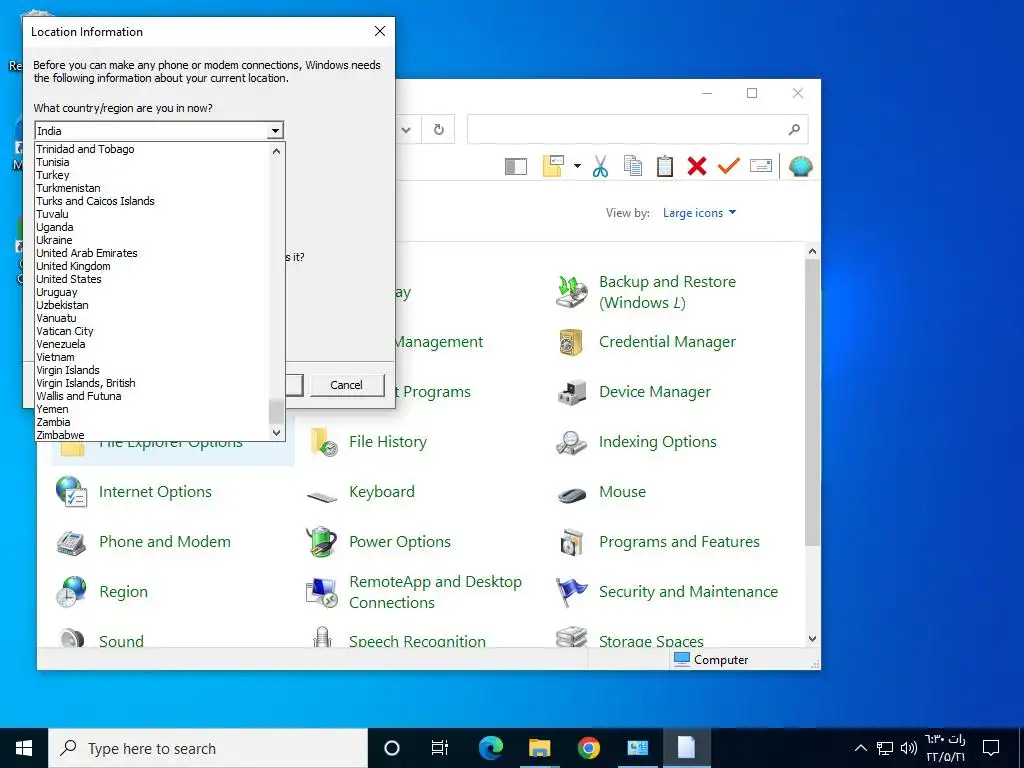Launch Microsoft Edge from taskbar
This screenshot has width=1024, height=768.
pyautogui.click(x=490, y=748)
